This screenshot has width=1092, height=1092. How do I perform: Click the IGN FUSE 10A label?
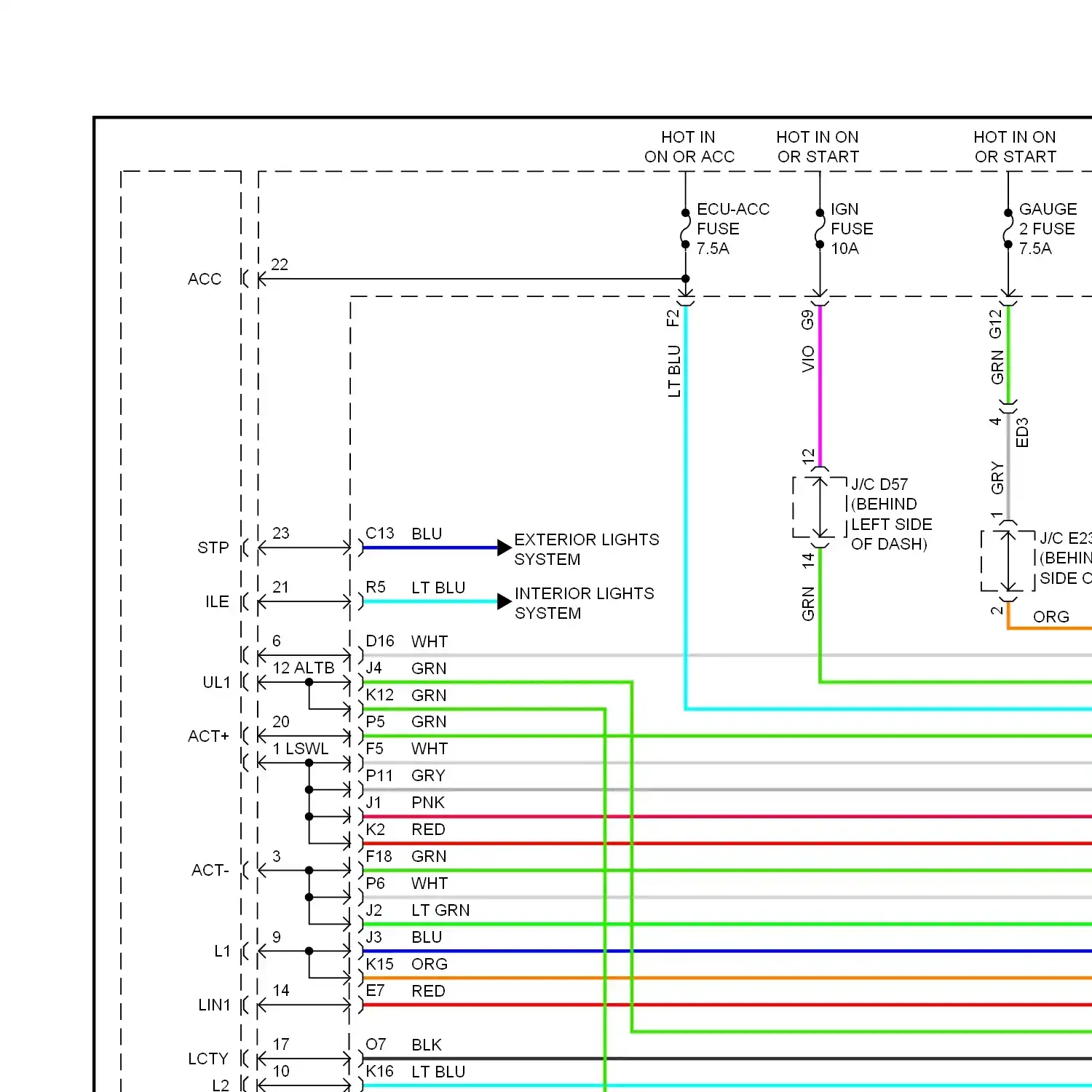point(852,229)
